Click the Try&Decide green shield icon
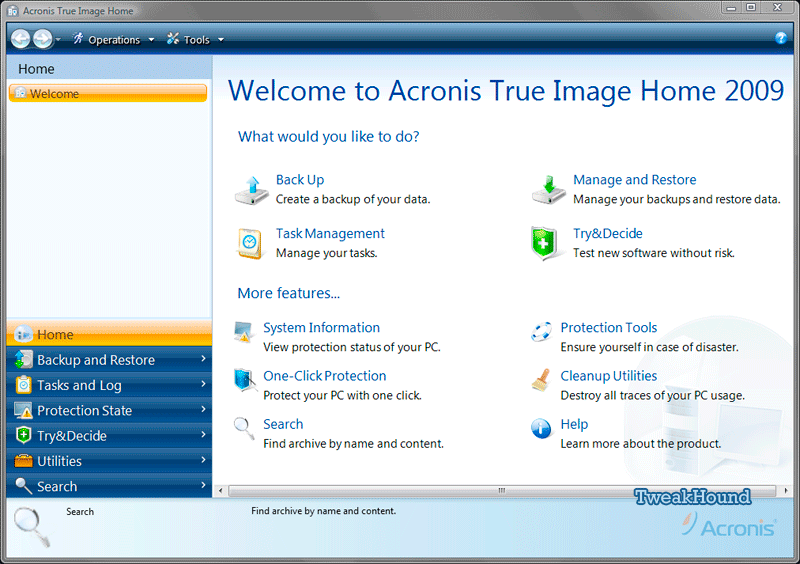 click(543, 243)
